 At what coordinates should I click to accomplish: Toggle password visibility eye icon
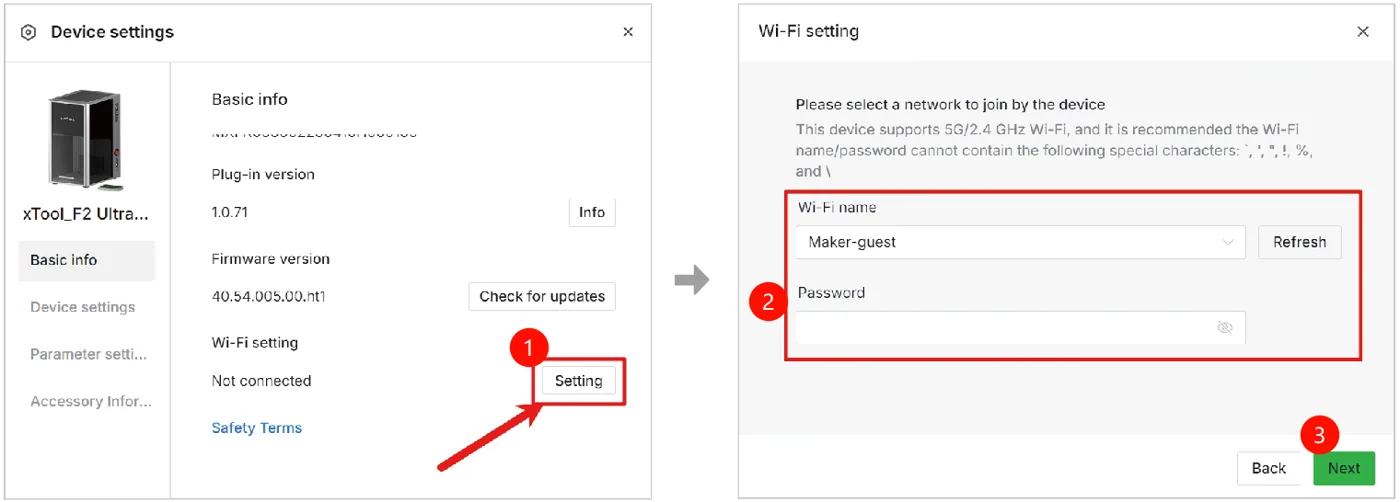coord(1225,327)
